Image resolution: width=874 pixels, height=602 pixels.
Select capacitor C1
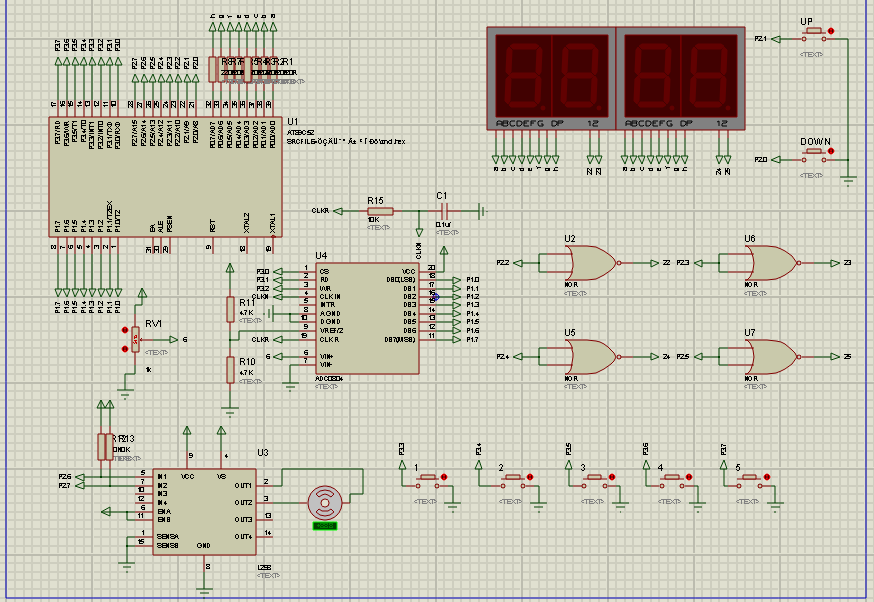tap(446, 211)
